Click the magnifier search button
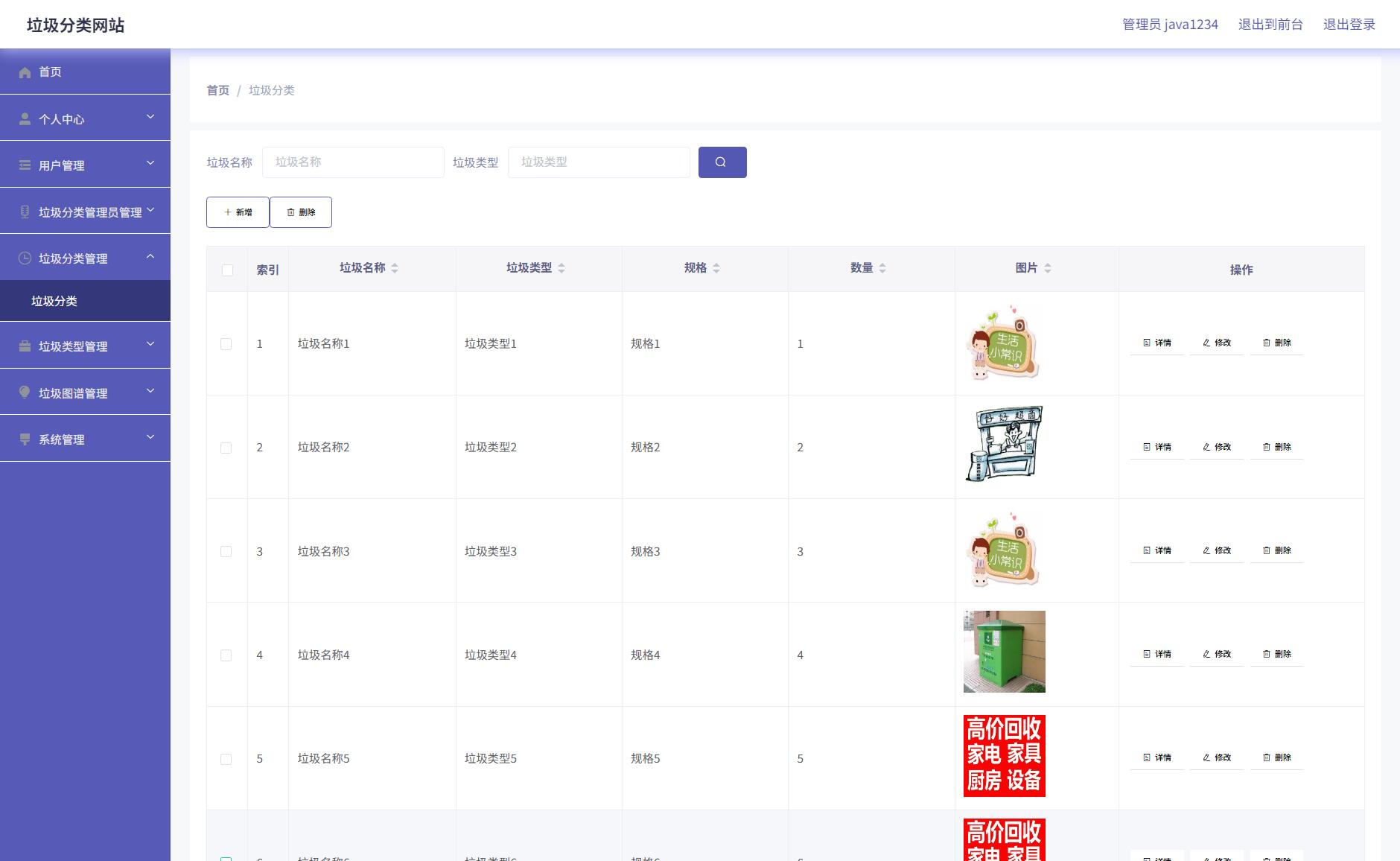Screen dimensions: 1400x861 pos(722,162)
